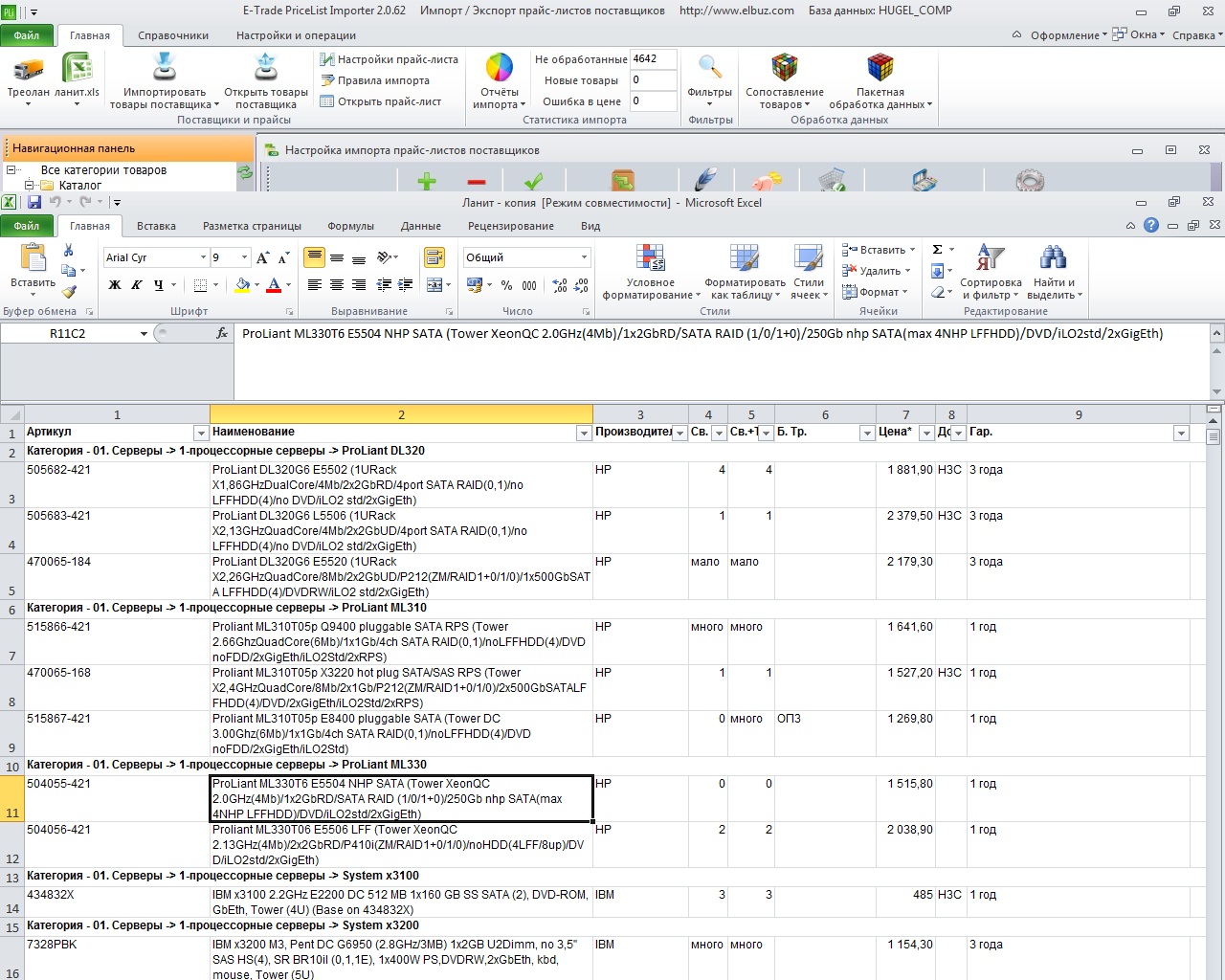Toggle italic formatting button К
1225x980 pixels.
pos(137,284)
